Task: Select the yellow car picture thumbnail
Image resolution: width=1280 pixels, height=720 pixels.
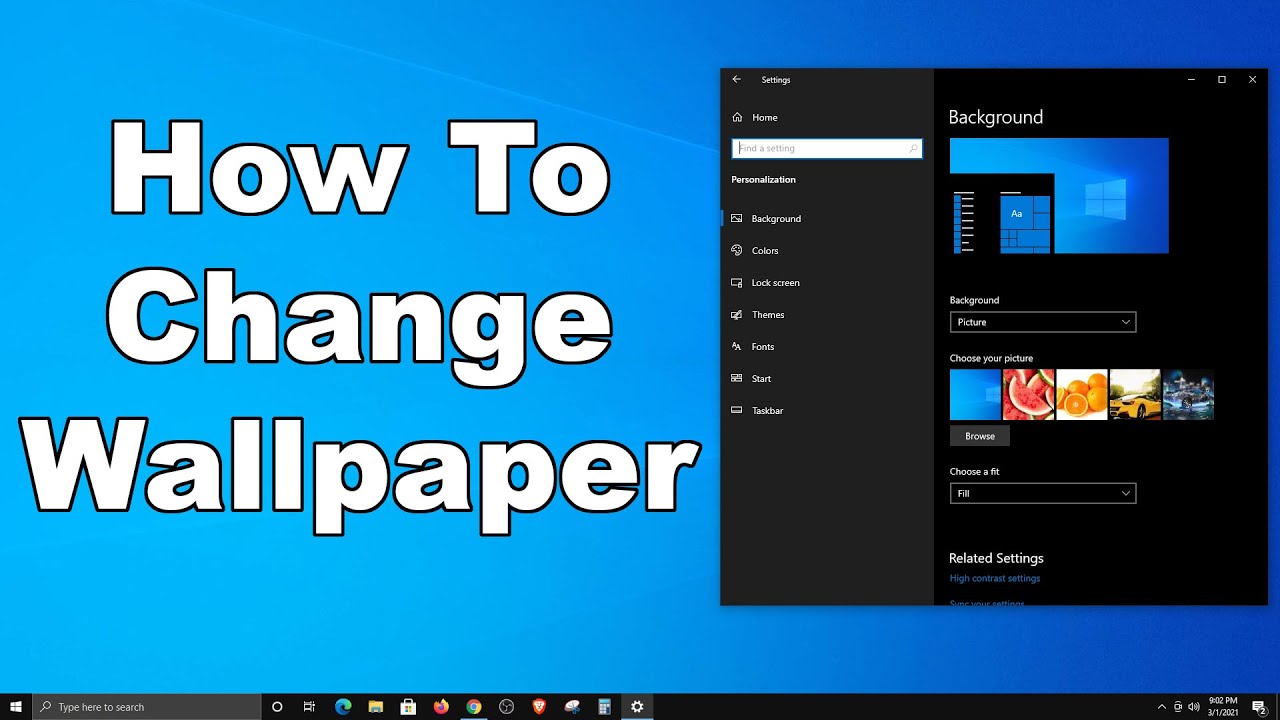Action: 1135,394
